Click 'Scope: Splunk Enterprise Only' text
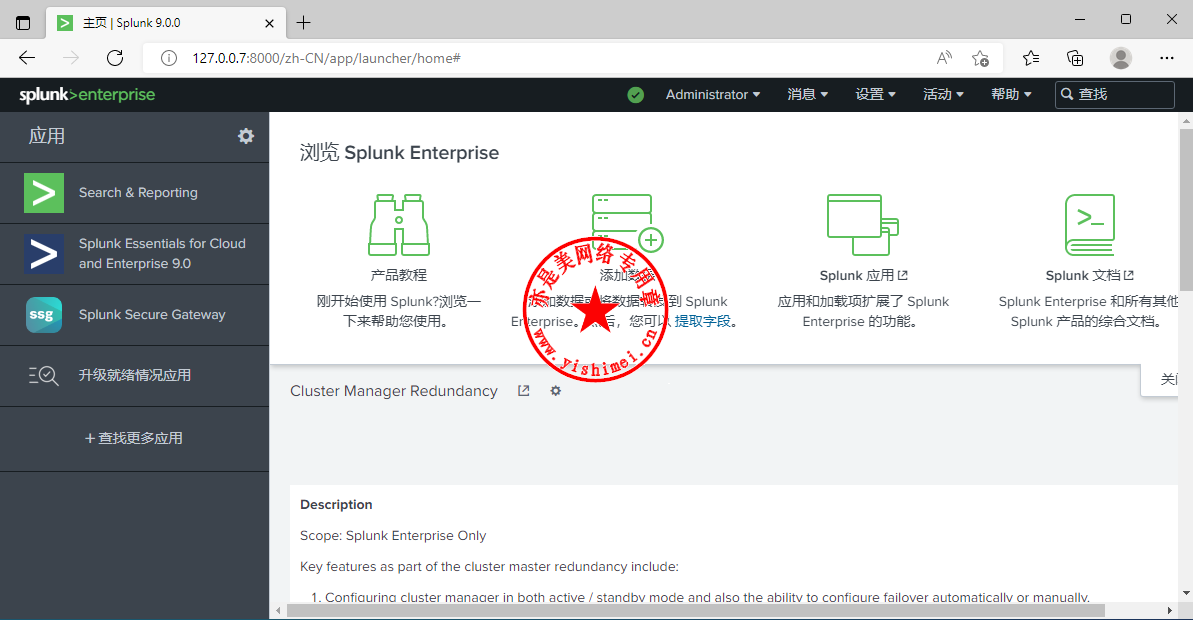 393,536
